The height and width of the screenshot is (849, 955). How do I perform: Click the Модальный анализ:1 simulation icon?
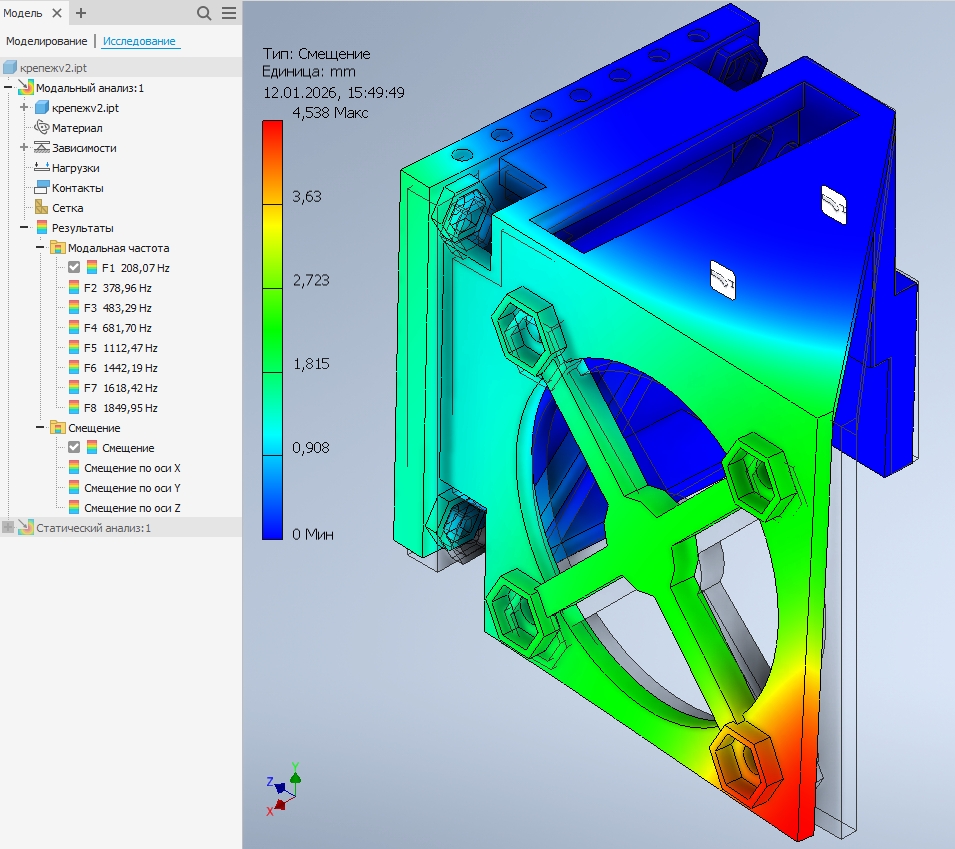(x=26, y=88)
